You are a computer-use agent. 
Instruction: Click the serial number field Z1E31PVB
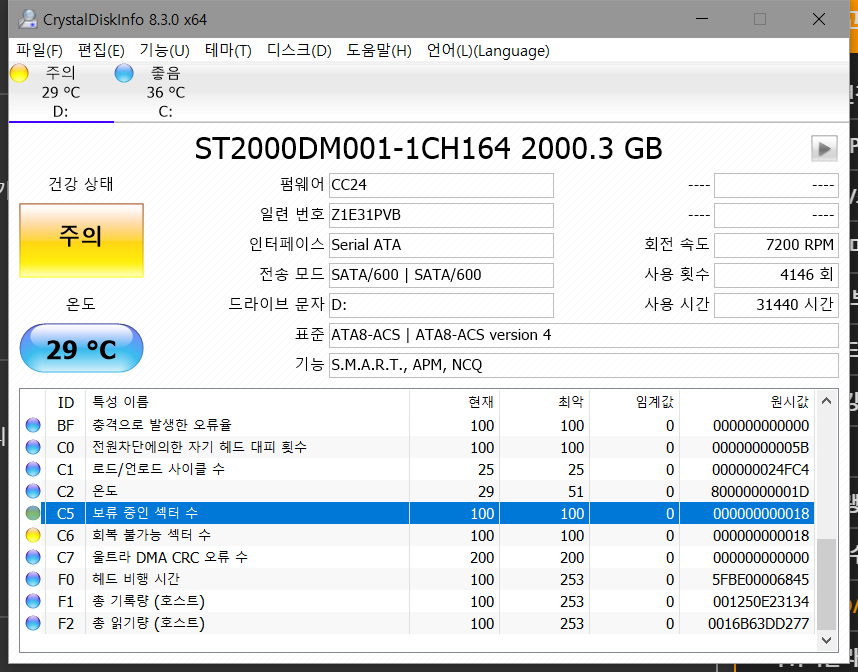[x=441, y=215]
